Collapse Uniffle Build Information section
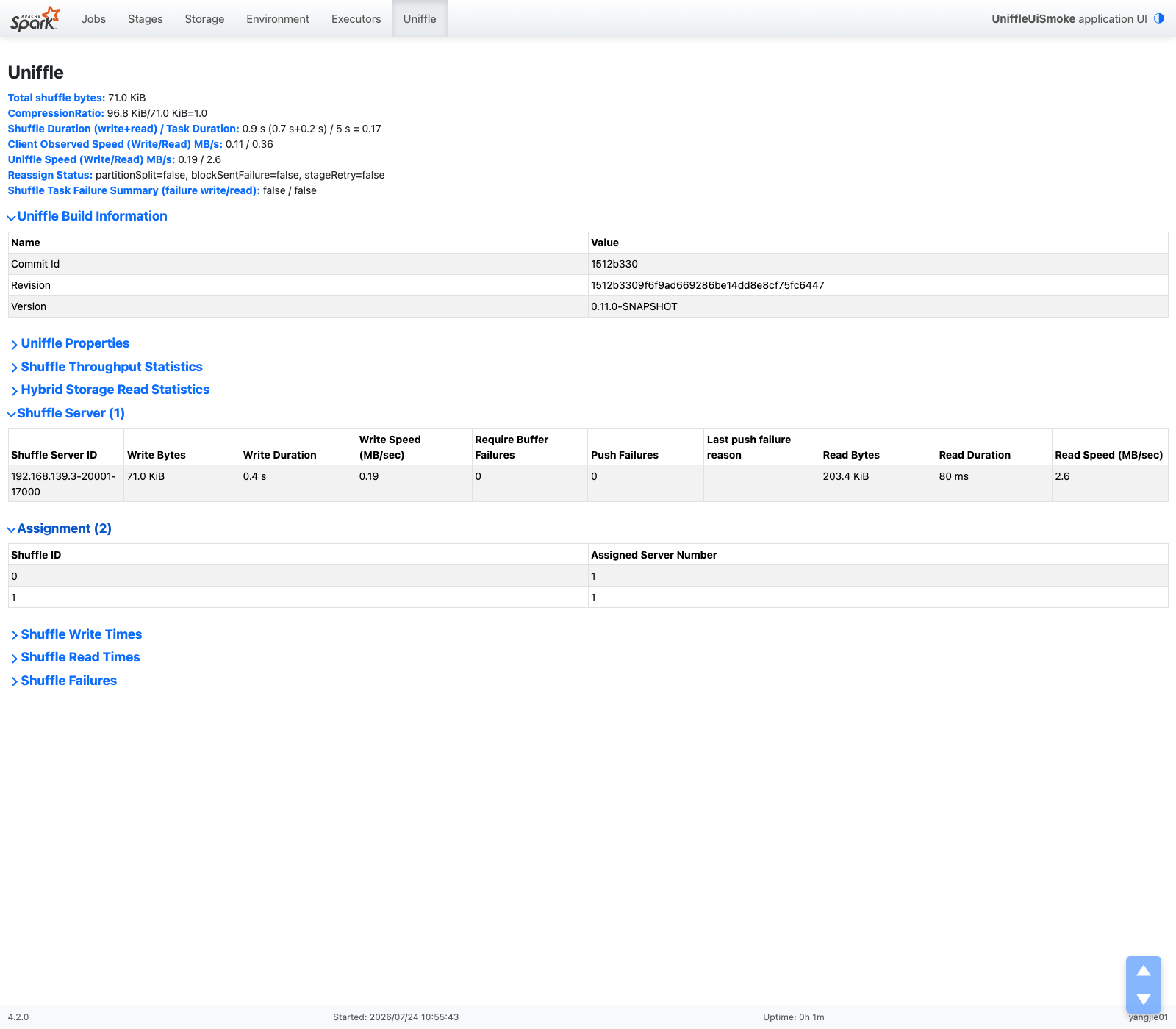Image resolution: width=1176 pixels, height=1029 pixels. pos(87,216)
